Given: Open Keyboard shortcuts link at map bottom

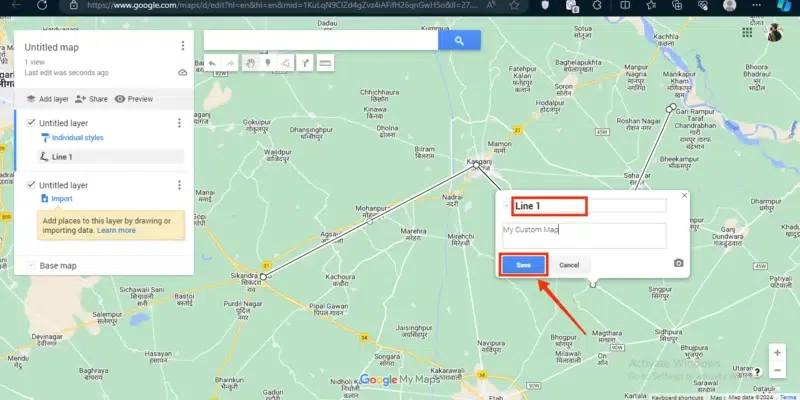Looking at the screenshot, I should coord(677,397).
